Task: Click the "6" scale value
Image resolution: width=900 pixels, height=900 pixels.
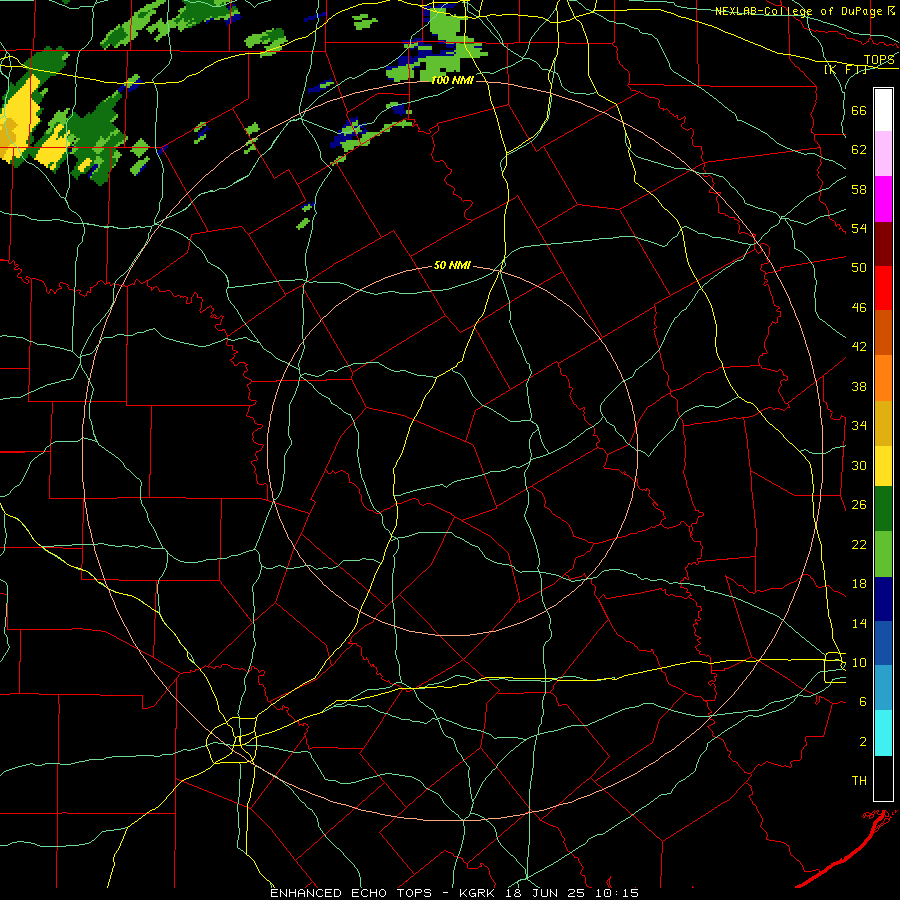Action: 863,701
